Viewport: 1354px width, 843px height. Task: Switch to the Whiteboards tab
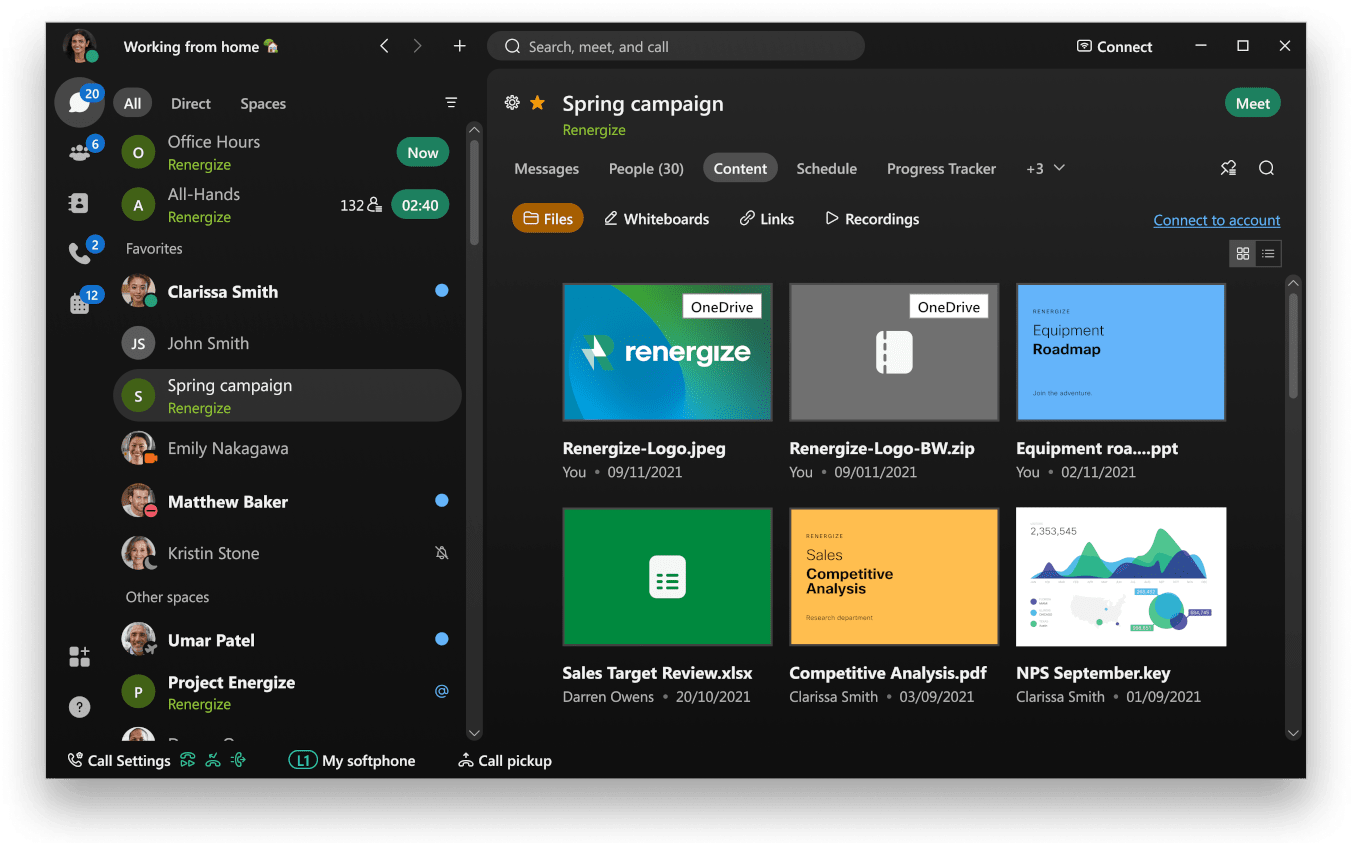(656, 218)
